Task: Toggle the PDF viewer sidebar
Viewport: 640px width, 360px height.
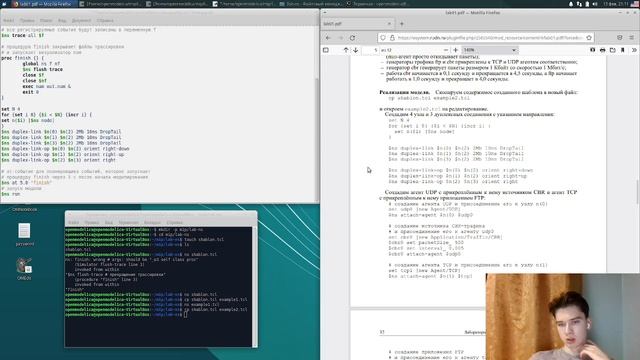Action: tap(326, 50)
